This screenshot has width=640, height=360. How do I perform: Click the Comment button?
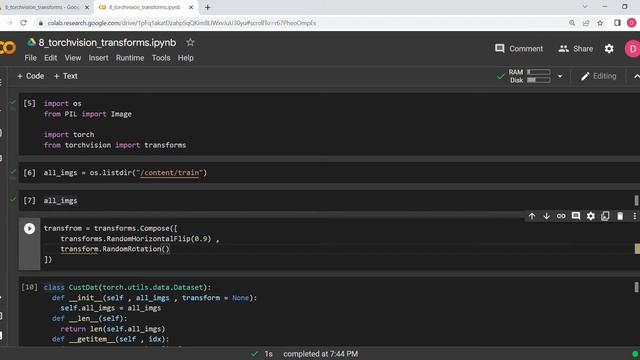pyautogui.click(x=519, y=49)
